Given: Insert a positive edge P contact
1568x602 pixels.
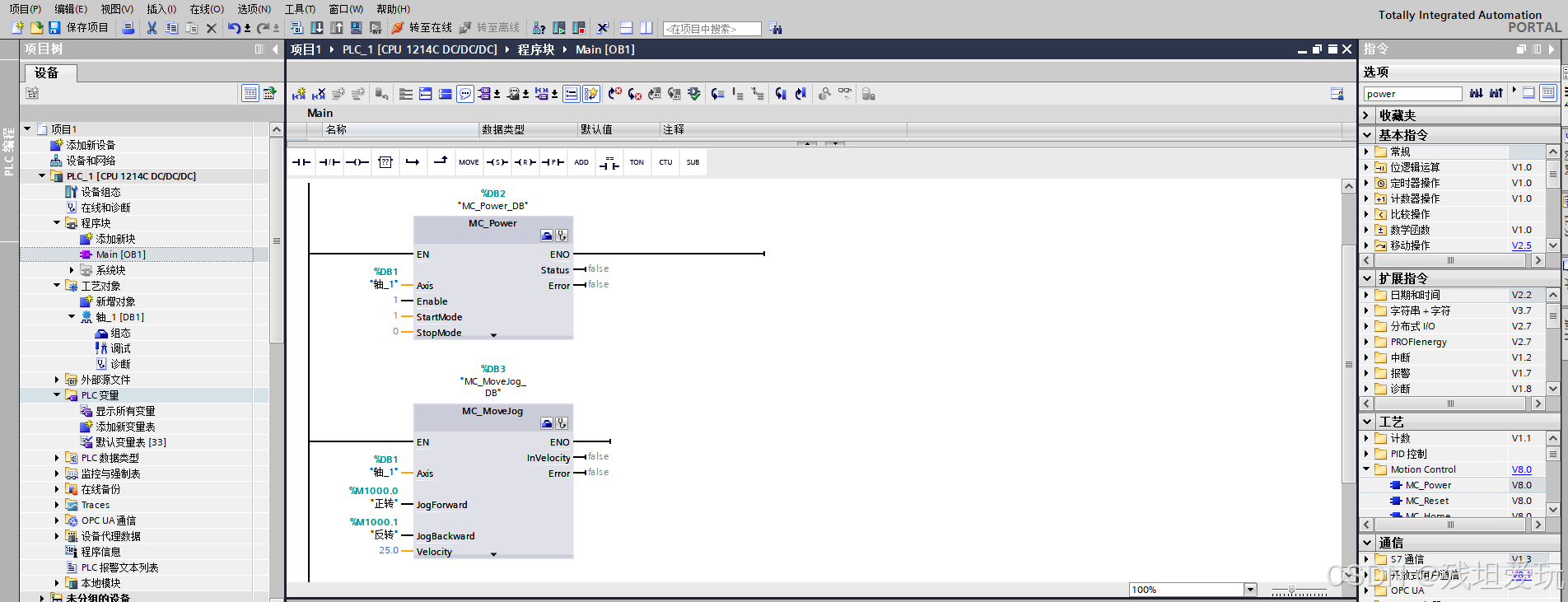Looking at the screenshot, I should click(553, 162).
